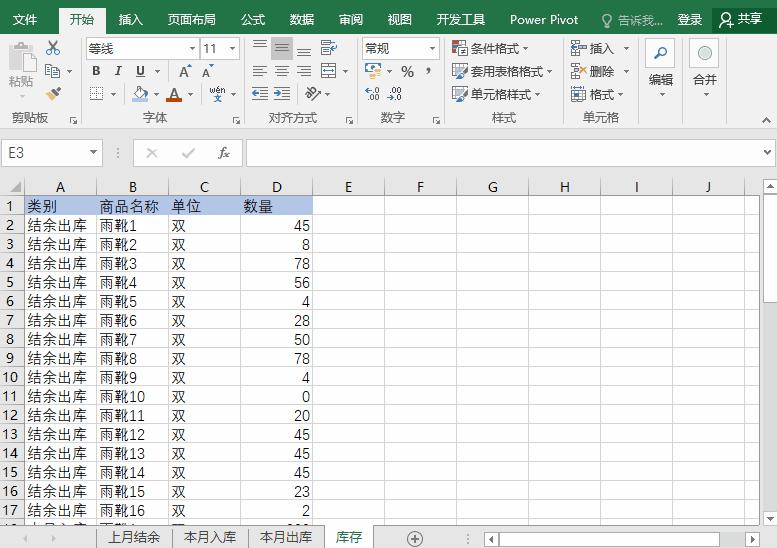Click Insert Function fx icon
The height and width of the screenshot is (548, 777).
(x=224, y=153)
